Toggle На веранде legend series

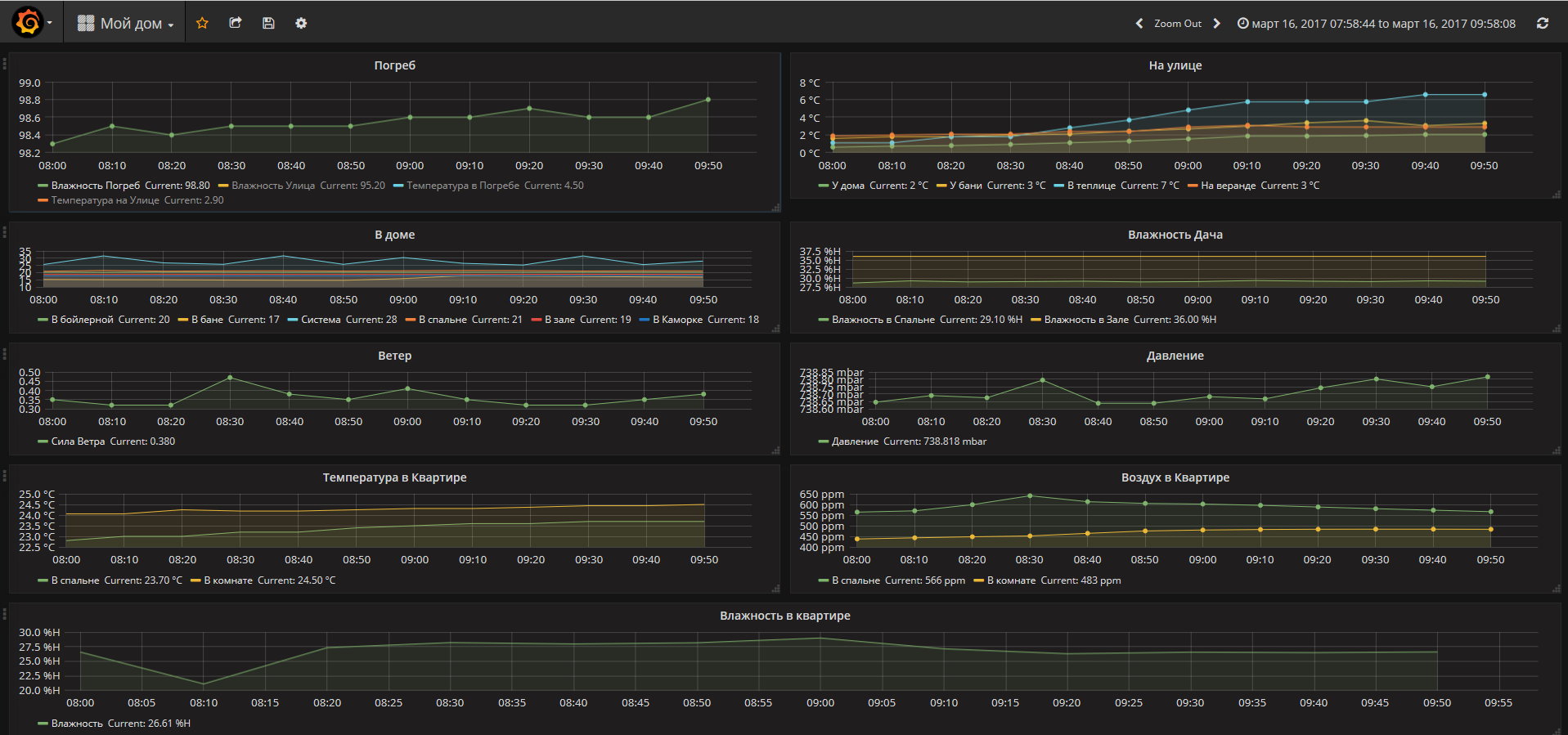1228,186
